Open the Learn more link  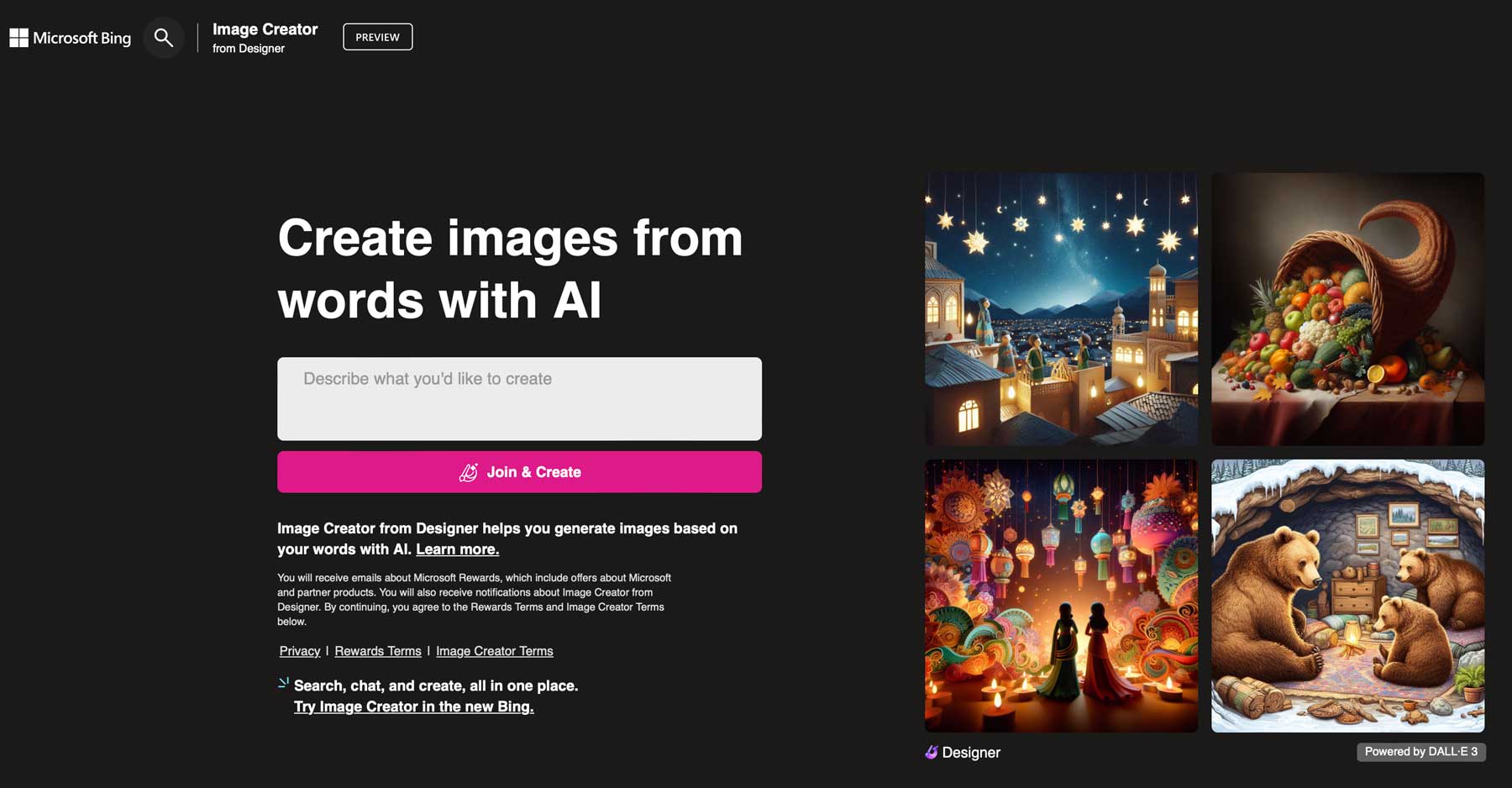click(x=457, y=549)
